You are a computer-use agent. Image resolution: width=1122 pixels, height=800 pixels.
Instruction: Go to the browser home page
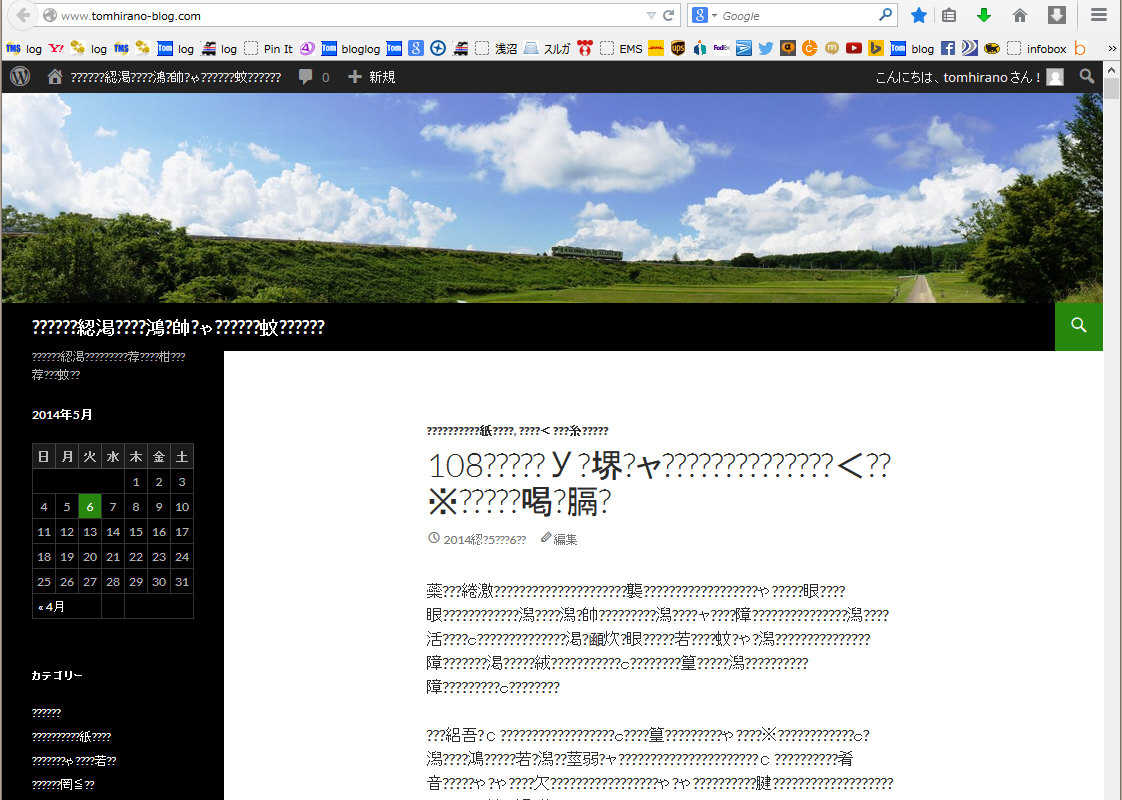pyautogui.click(x=1020, y=15)
